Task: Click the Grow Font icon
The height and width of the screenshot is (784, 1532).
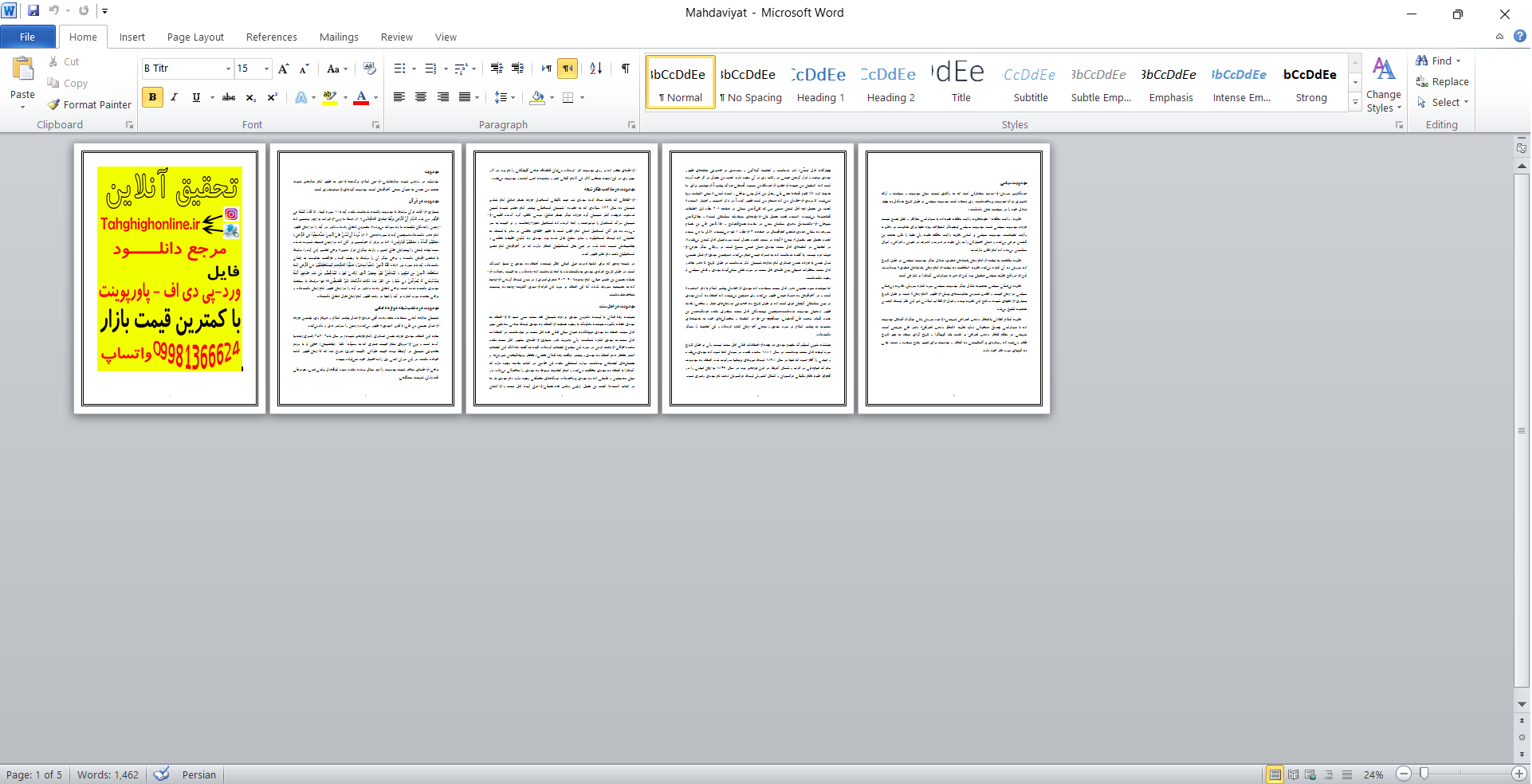Action: click(283, 69)
